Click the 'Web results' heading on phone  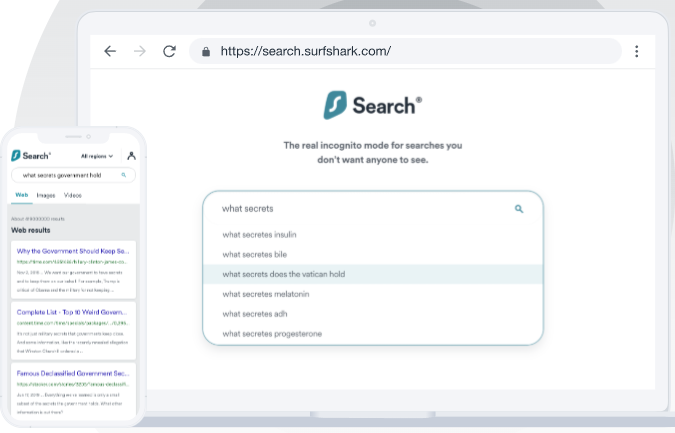[31, 230]
